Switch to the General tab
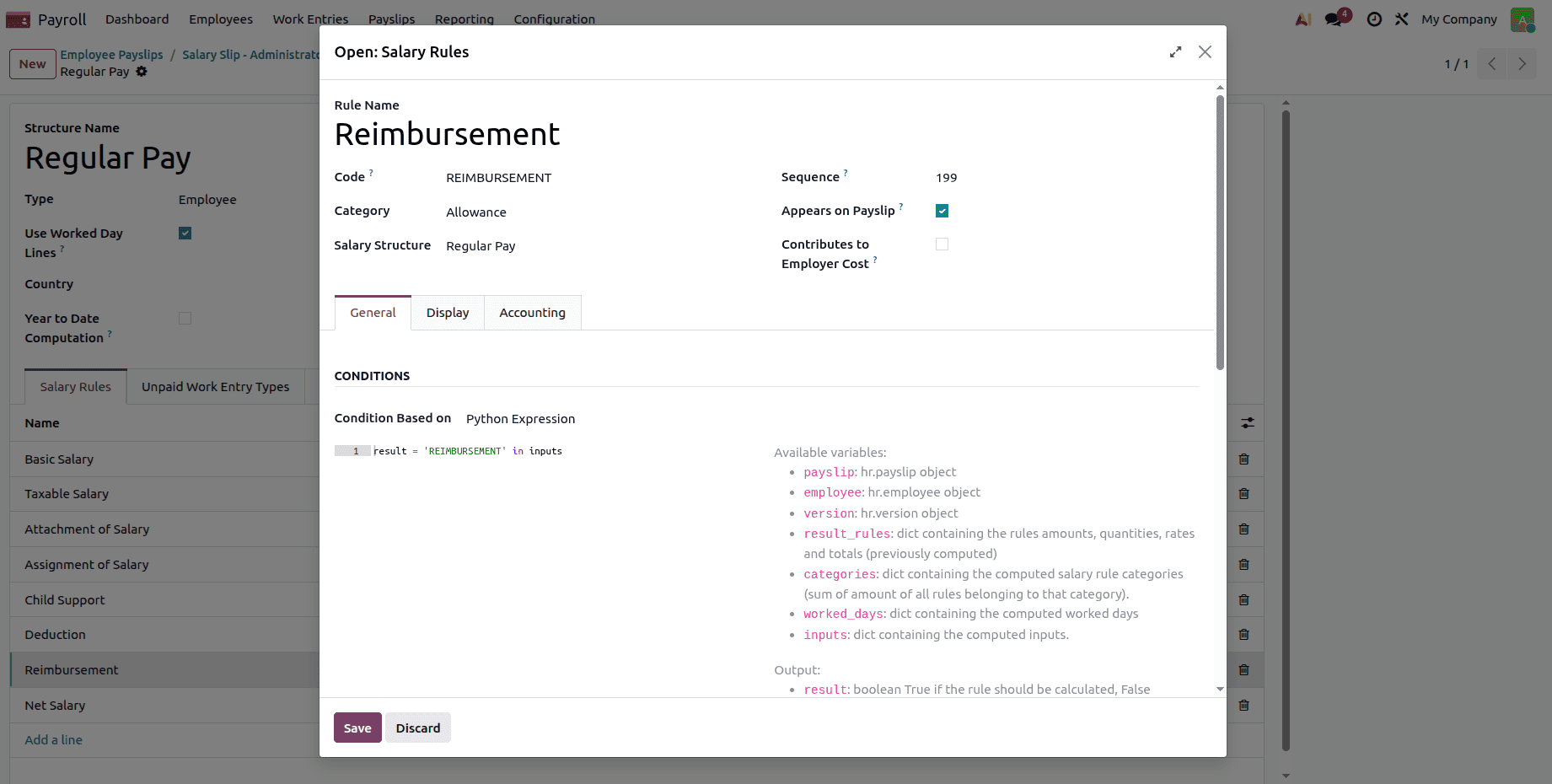 click(373, 313)
